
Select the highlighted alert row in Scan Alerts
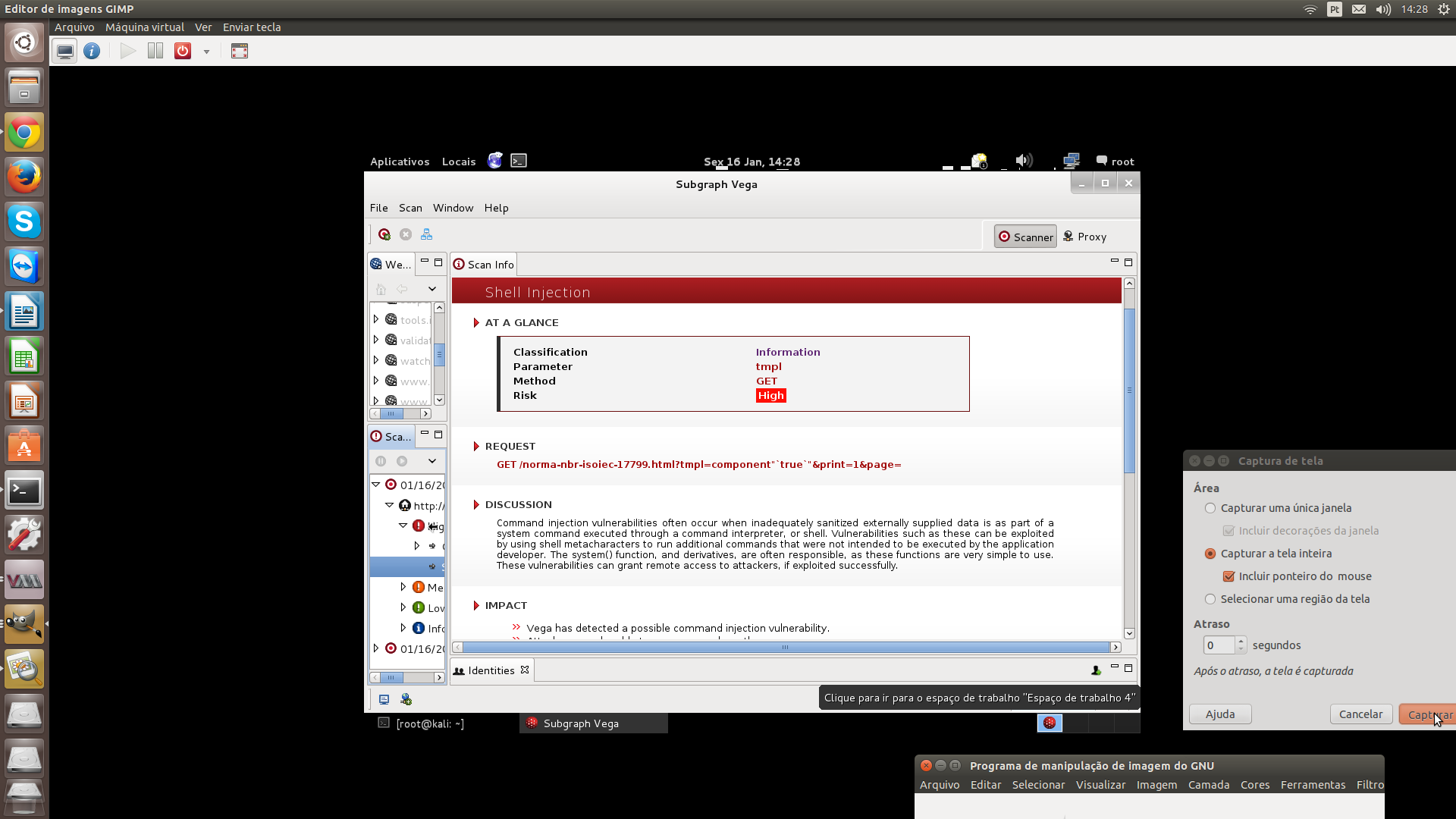click(407, 566)
